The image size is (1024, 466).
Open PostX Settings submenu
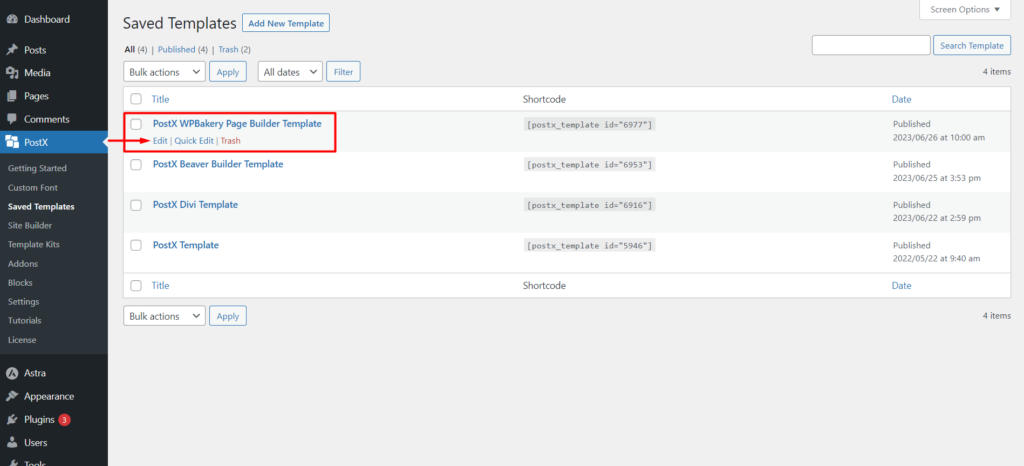click(x=24, y=302)
